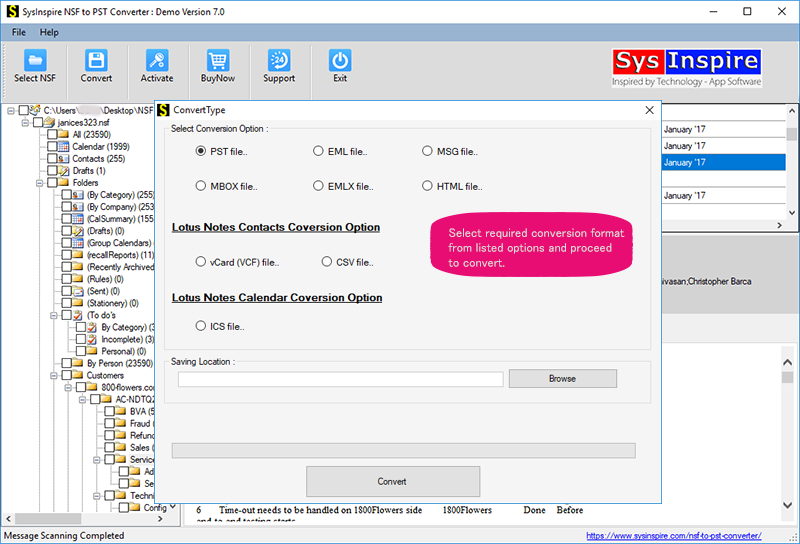The image size is (800, 544).
Task: Click the conversion progress bar
Action: coord(404,451)
